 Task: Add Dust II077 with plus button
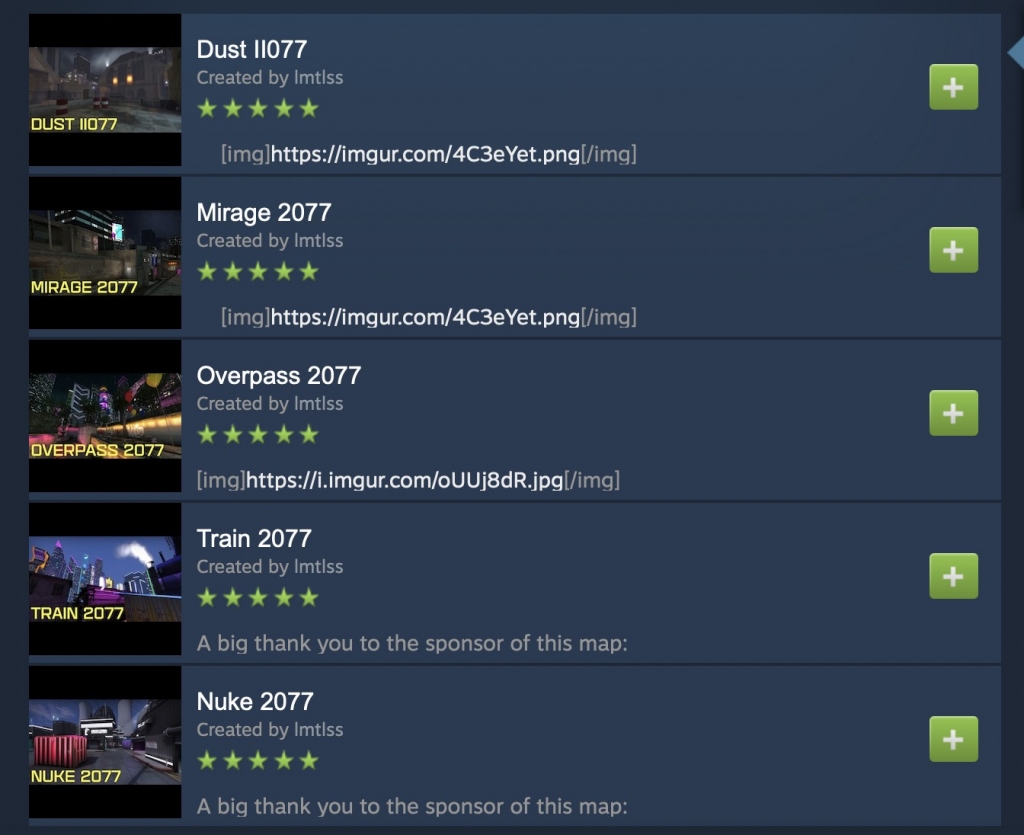[953, 87]
